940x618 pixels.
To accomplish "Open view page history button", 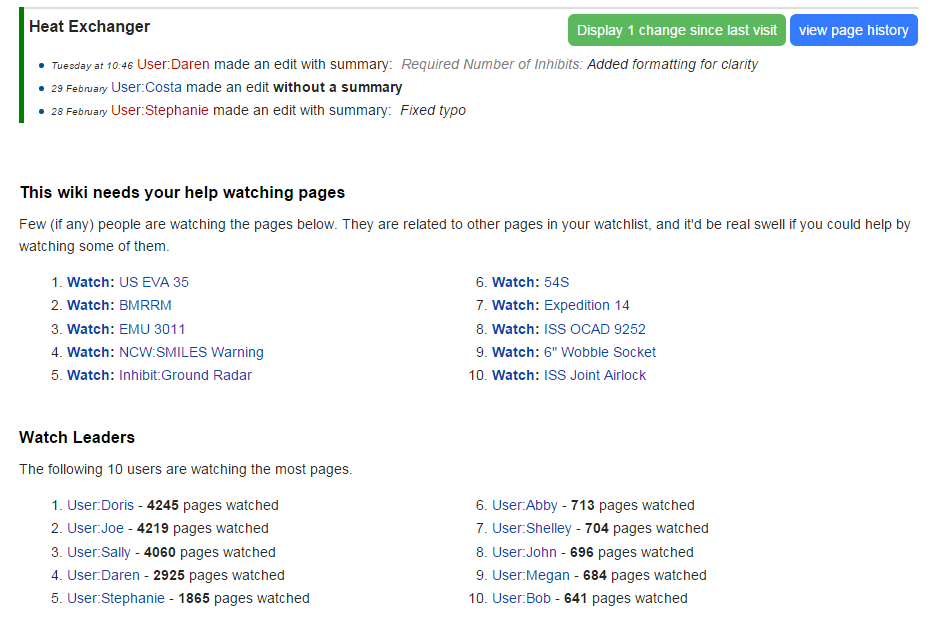I will (x=854, y=30).
